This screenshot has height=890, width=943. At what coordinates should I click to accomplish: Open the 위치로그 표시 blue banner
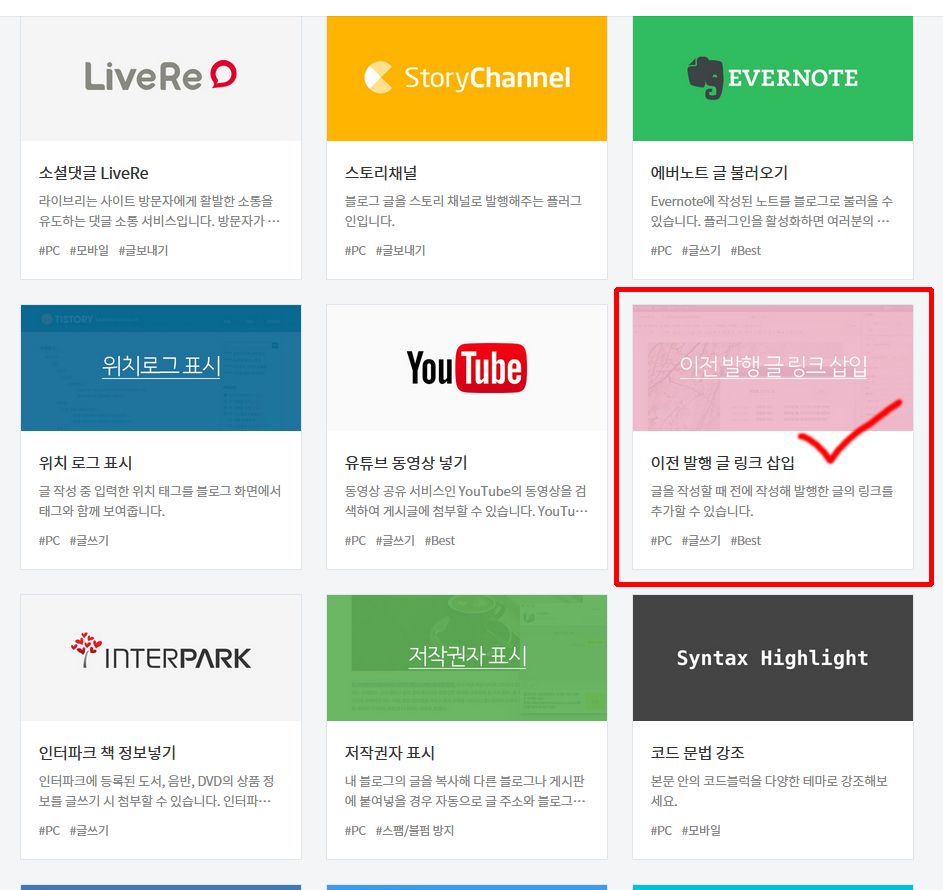pos(161,367)
